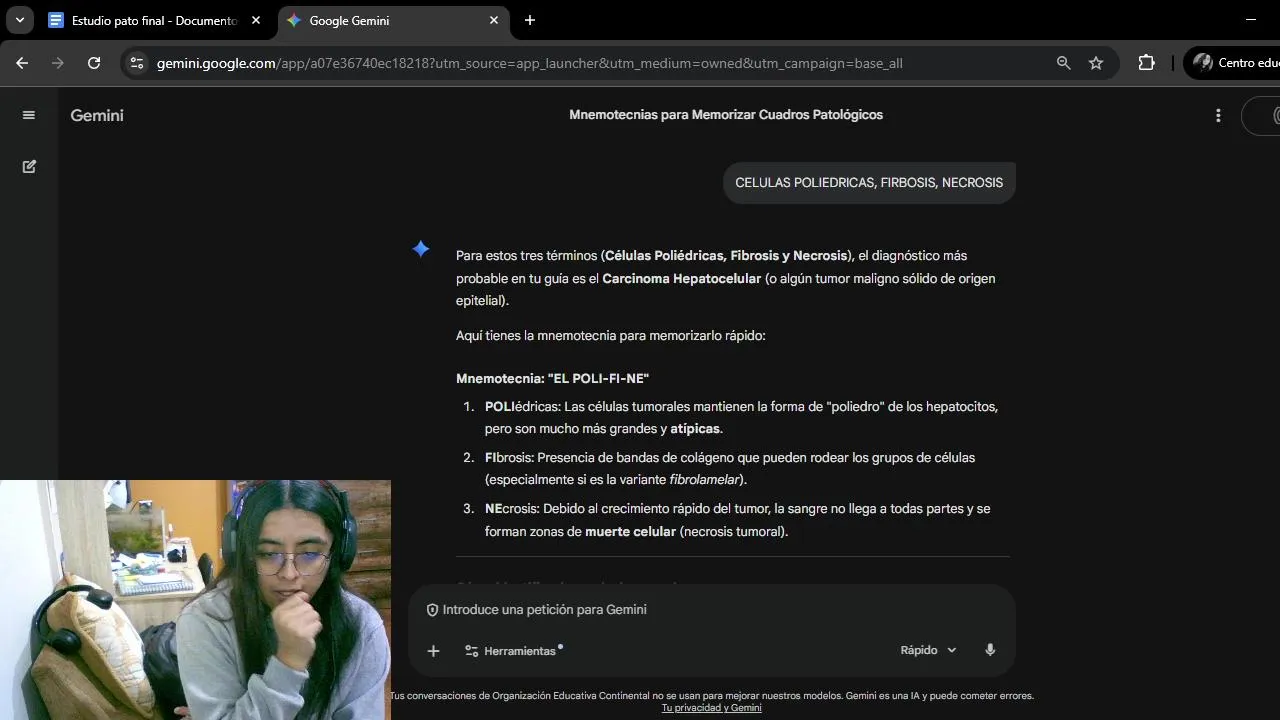This screenshot has width=1280, height=720.
Task: Click the plus icon to add files
Action: coord(433,651)
